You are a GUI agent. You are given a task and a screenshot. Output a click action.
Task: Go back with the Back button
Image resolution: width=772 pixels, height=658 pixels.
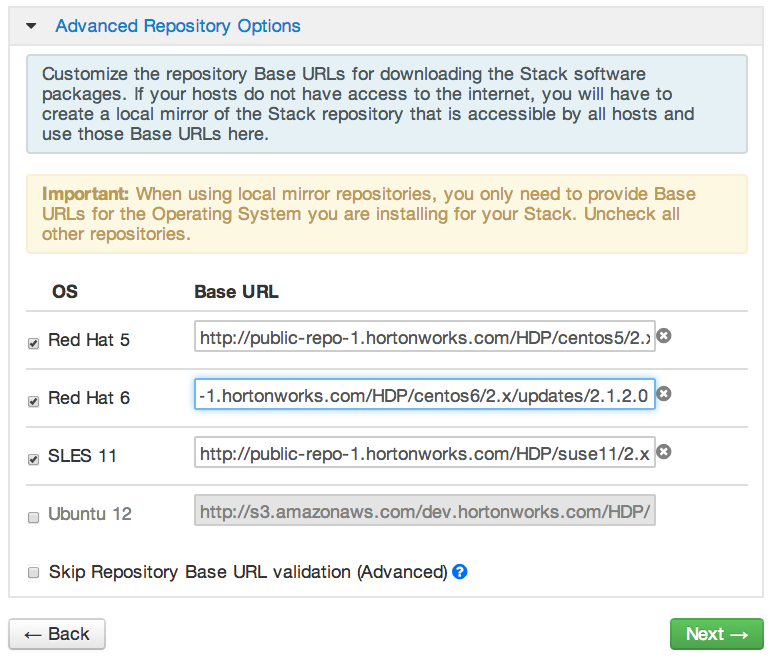pyautogui.click(x=57, y=634)
